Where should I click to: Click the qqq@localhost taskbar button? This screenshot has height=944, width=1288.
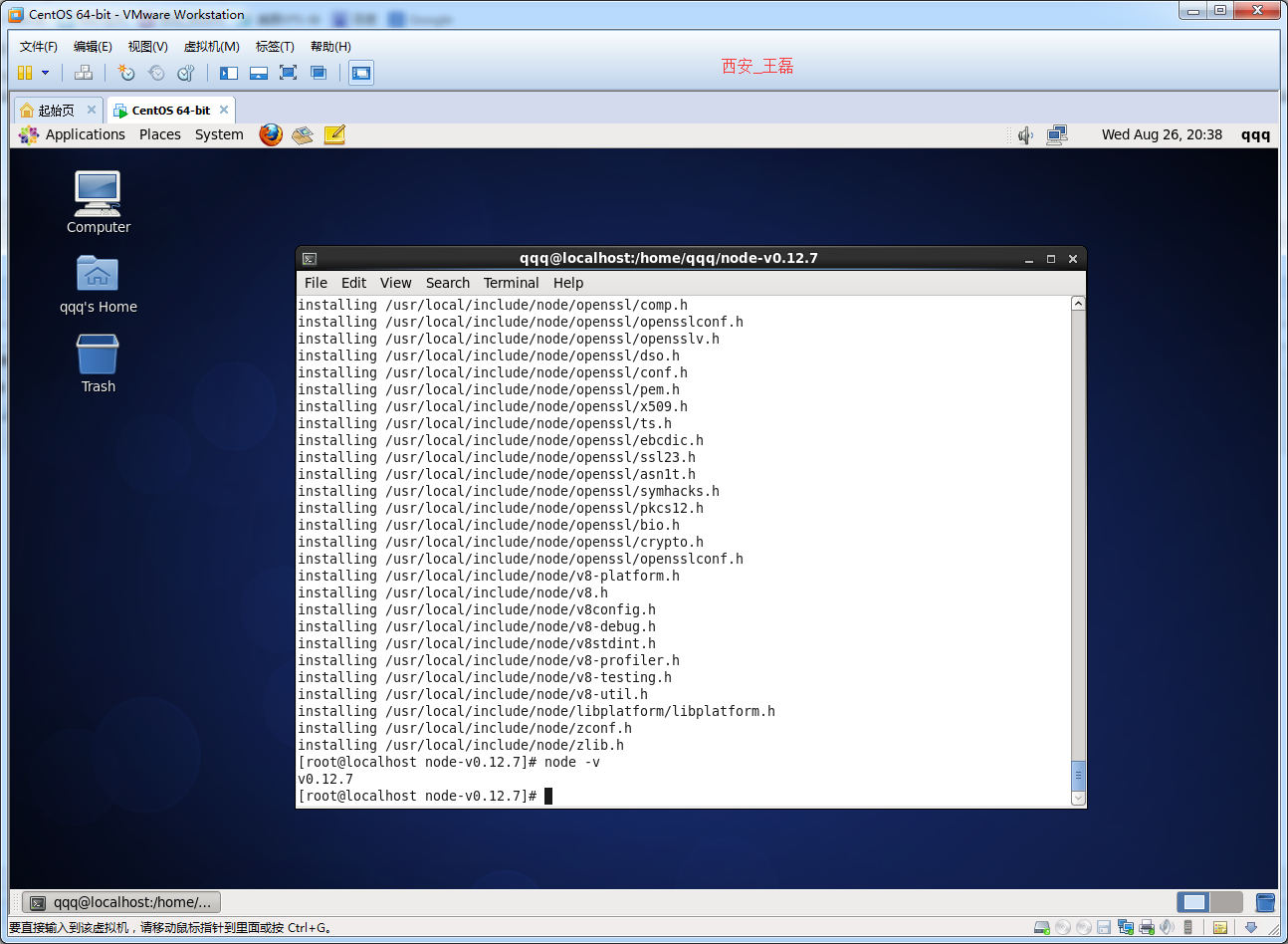[119, 902]
